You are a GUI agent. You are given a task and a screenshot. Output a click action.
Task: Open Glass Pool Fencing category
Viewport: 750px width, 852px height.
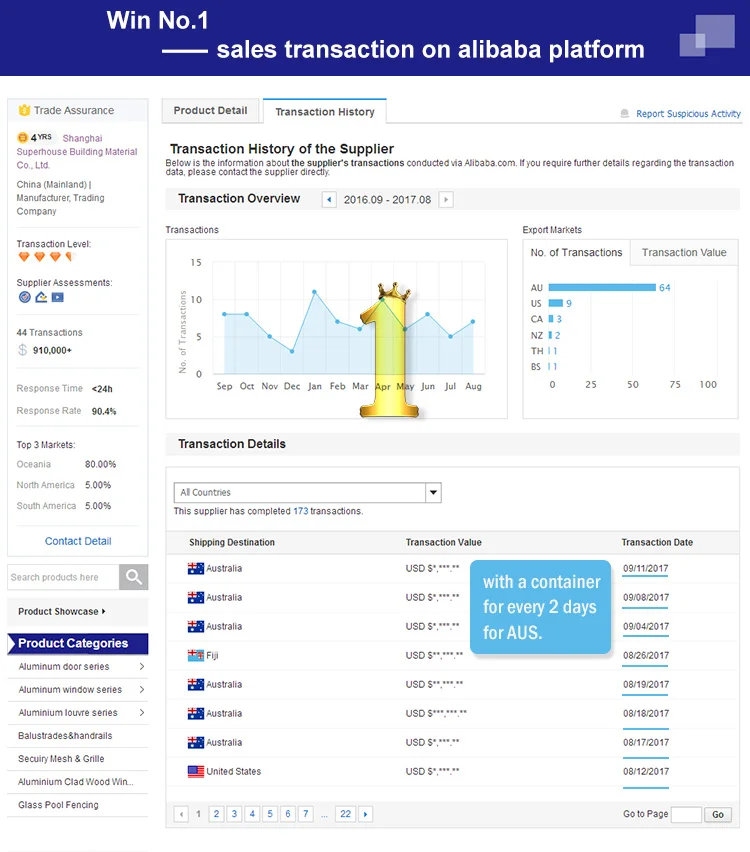pyautogui.click(x=58, y=805)
